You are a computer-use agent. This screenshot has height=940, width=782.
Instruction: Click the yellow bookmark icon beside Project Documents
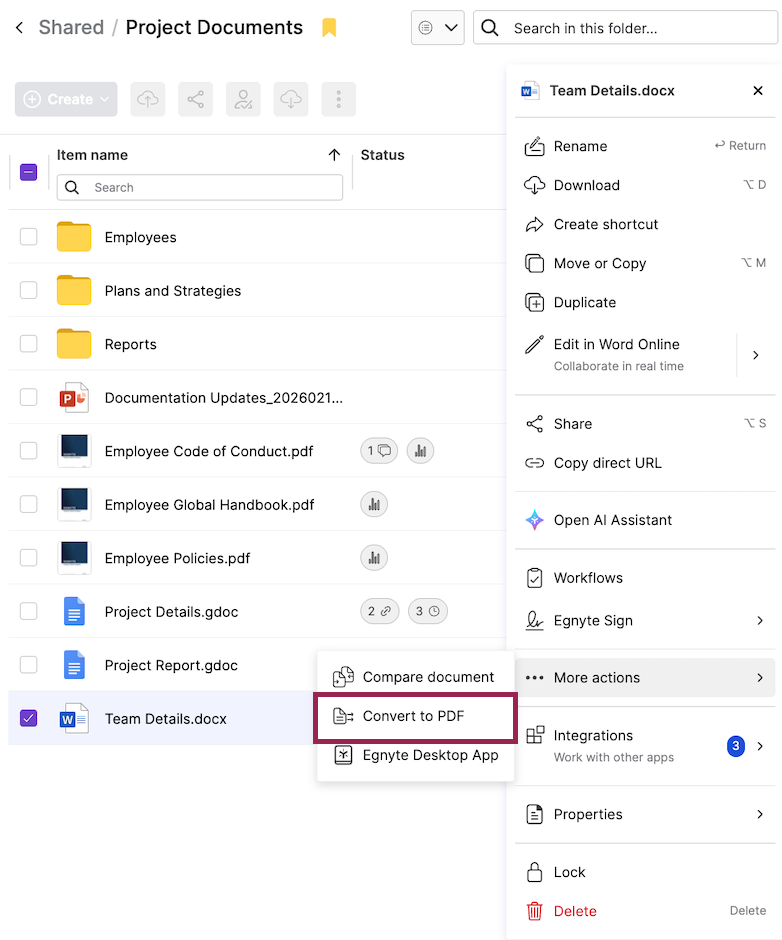pos(329,28)
